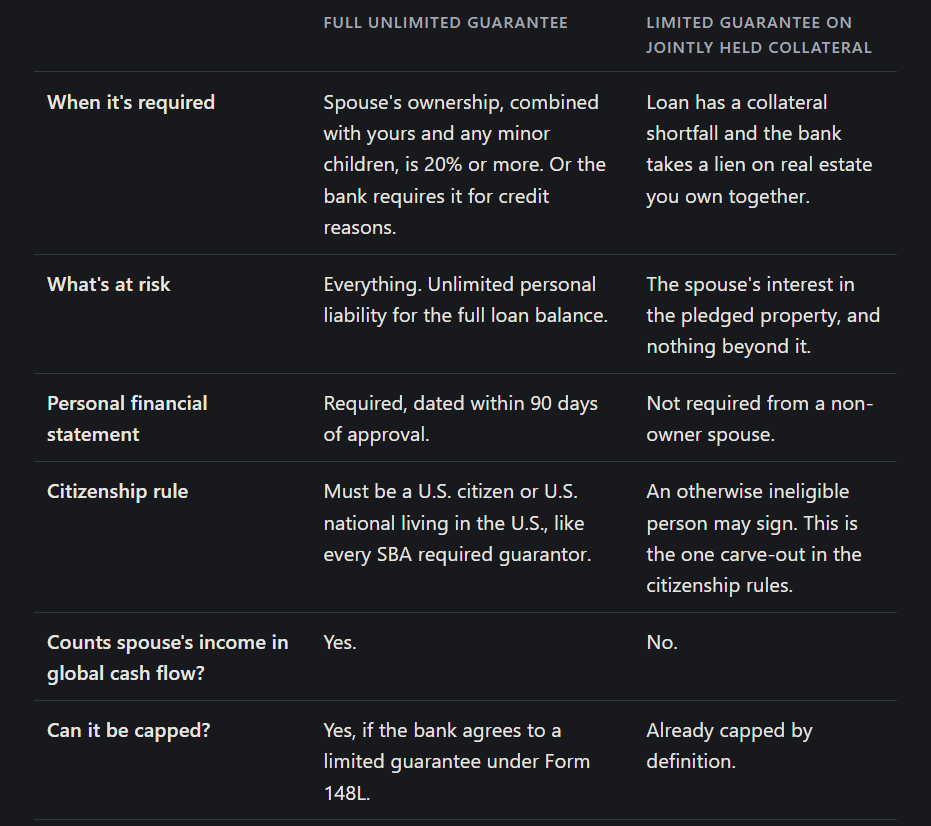Click the 'Personal financial statement' row label
Viewport: 931px width, 826px height.
(x=127, y=419)
